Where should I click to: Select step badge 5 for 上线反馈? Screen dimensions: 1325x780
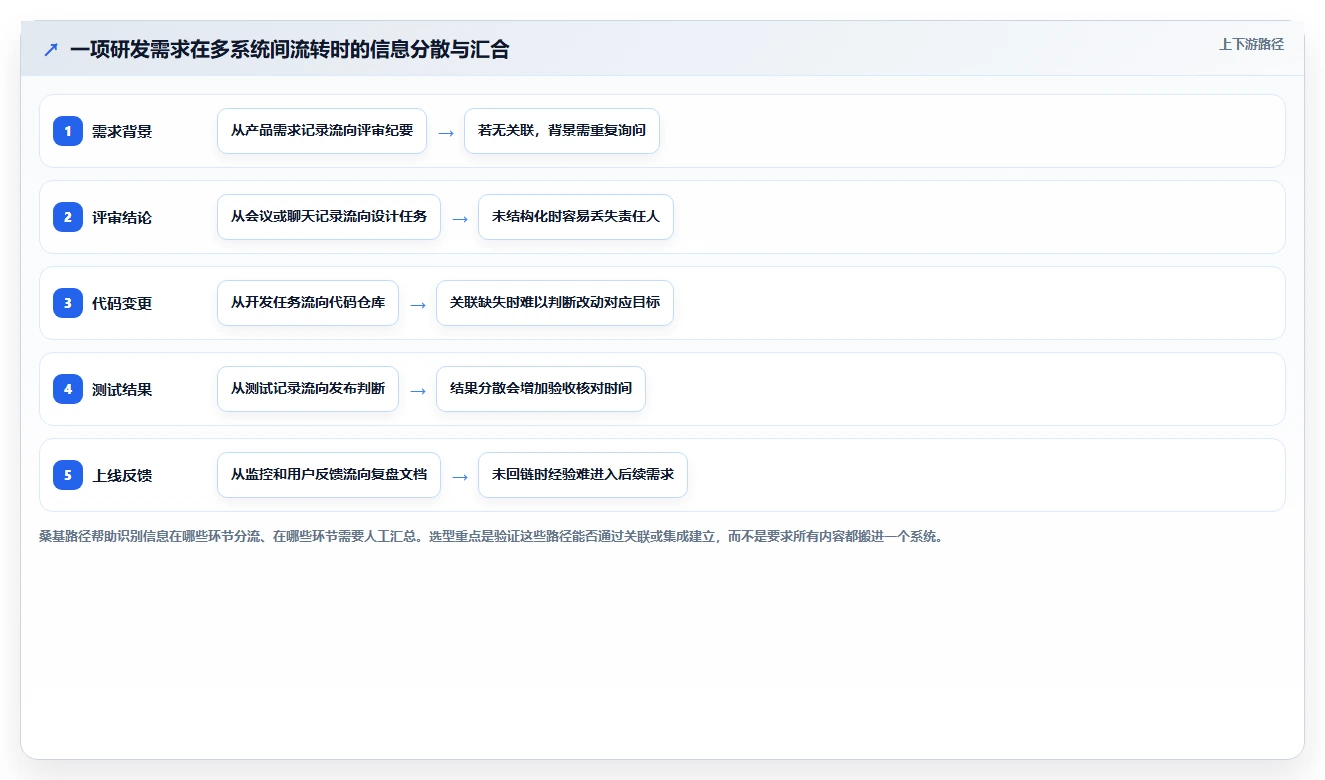(x=68, y=475)
